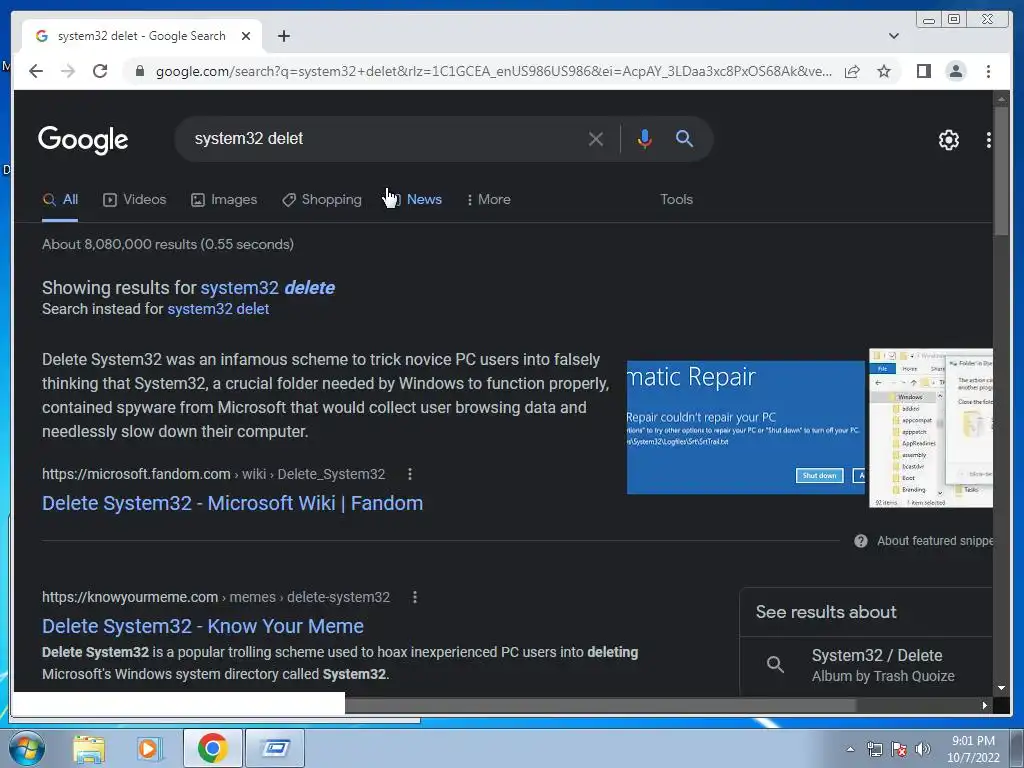The image size is (1024, 768).
Task: Launch Windows Media Player from taskbar
Action: pos(149,748)
